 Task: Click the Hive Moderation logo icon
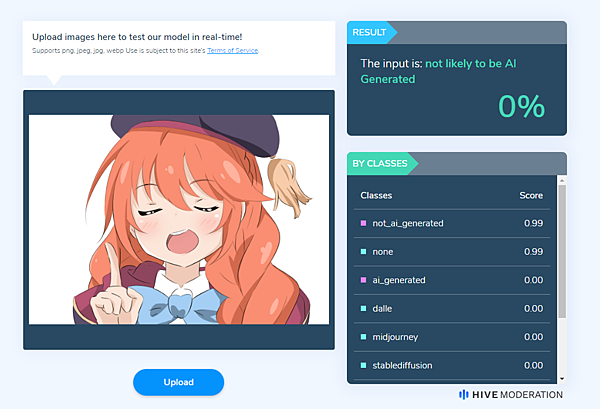463,394
